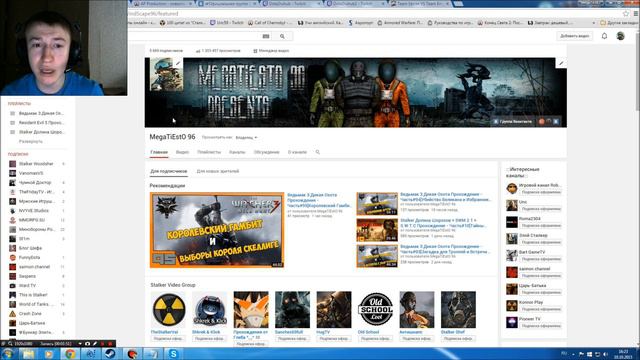Open the Stalker Shef channel thumbnail
Screen dimensions: 640x360
(x=458, y=310)
